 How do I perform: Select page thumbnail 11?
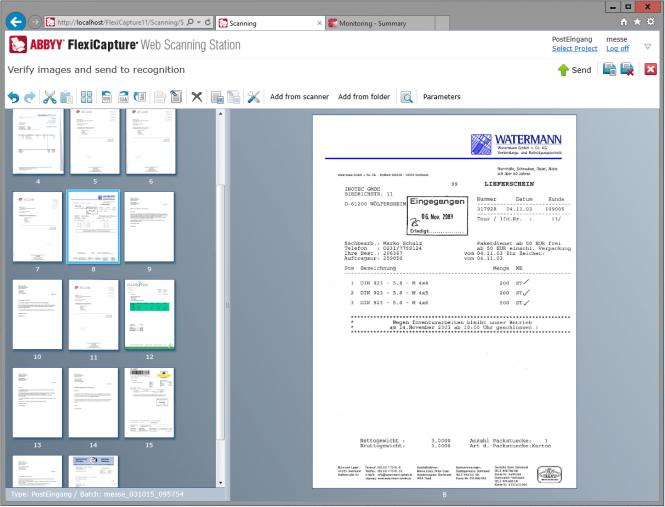coord(93,314)
